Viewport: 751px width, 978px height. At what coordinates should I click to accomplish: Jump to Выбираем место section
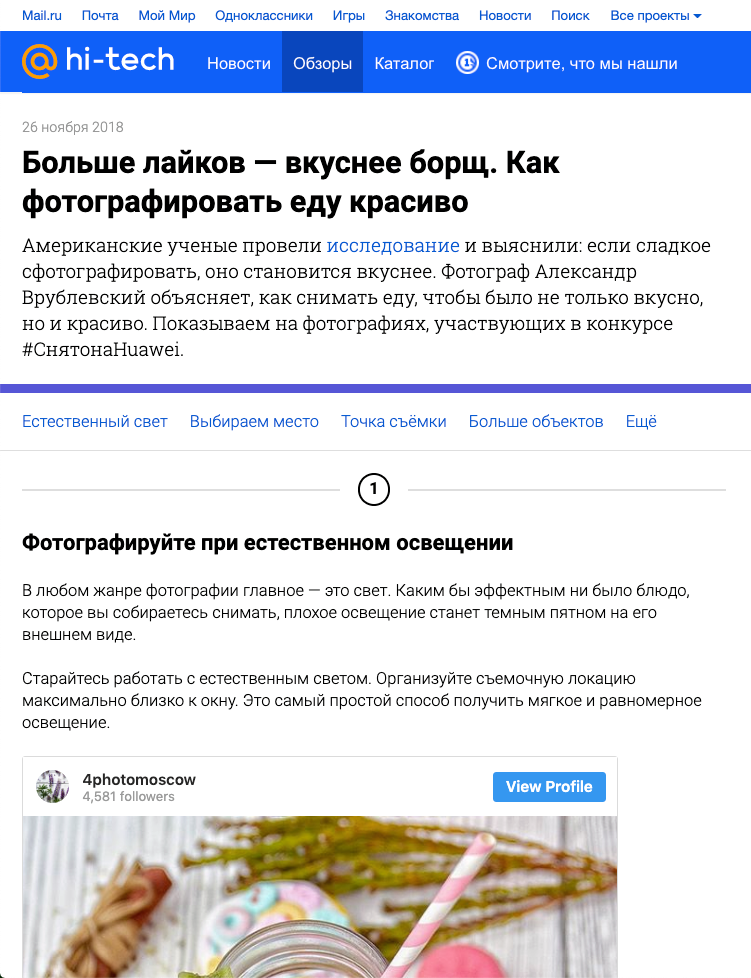(254, 422)
